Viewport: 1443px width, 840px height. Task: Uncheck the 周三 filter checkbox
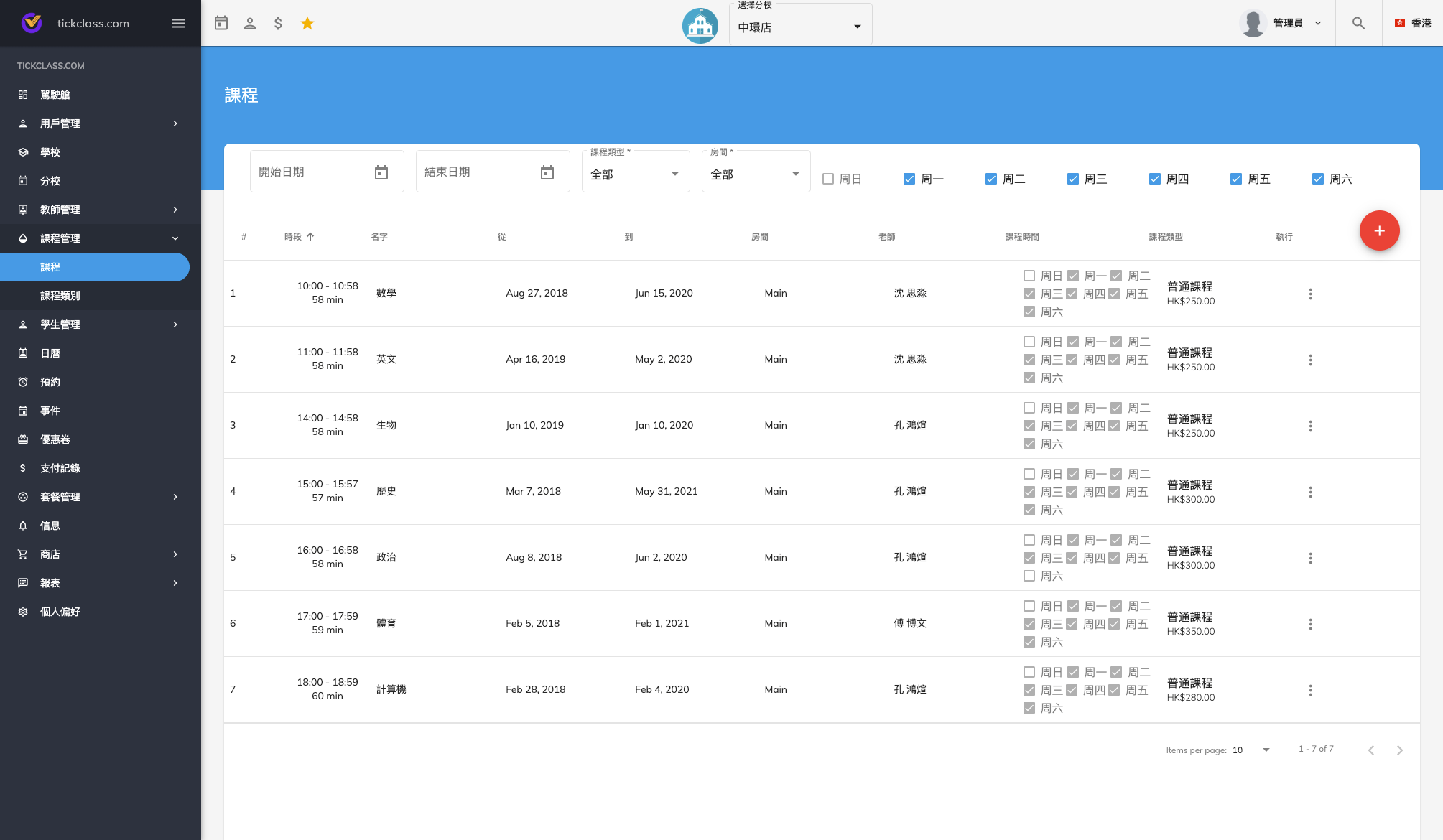1073,179
